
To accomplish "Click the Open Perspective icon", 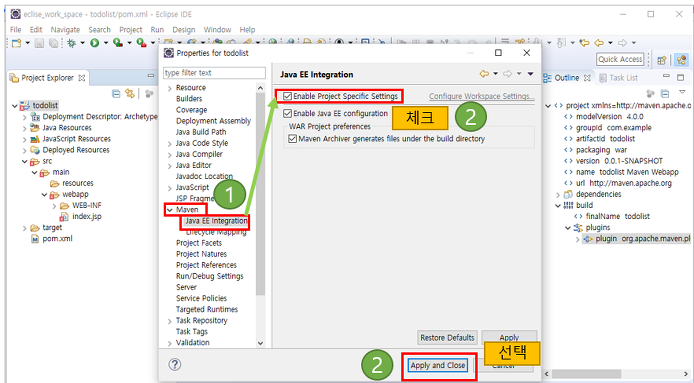I will (x=662, y=60).
